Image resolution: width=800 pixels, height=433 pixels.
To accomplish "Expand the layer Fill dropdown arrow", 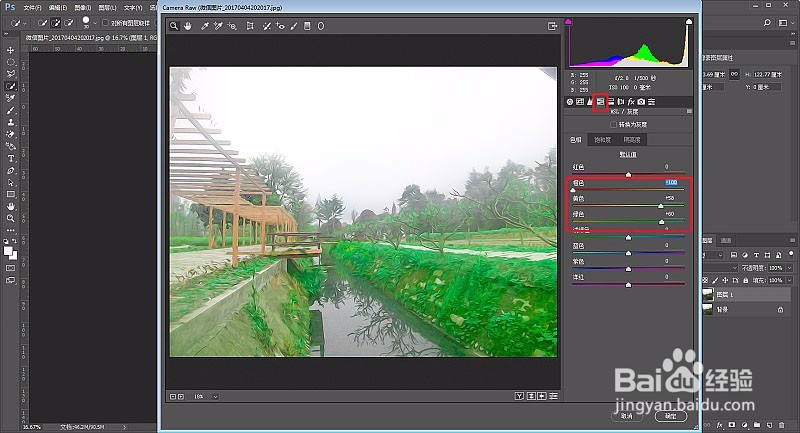I will pos(790,280).
